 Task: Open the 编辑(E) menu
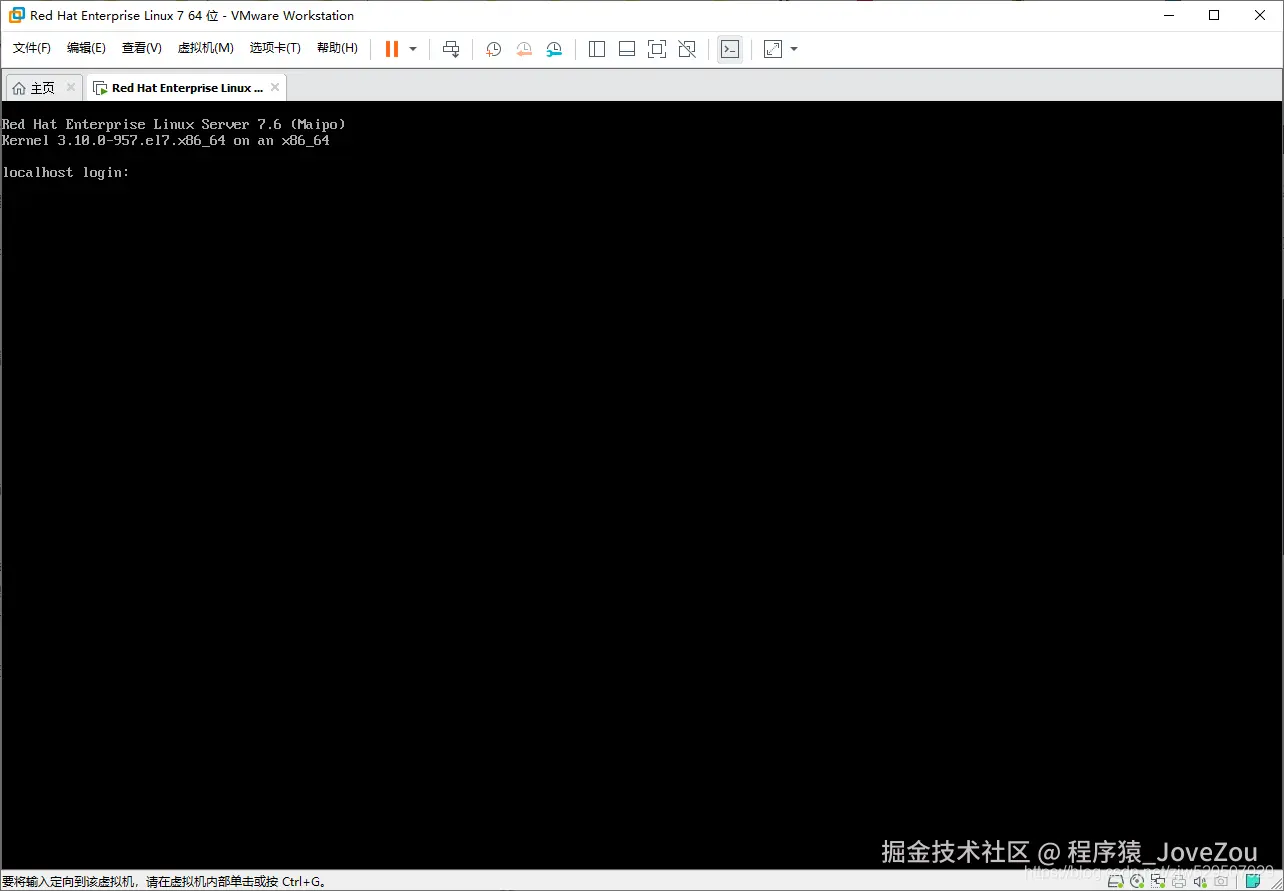tap(86, 48)
